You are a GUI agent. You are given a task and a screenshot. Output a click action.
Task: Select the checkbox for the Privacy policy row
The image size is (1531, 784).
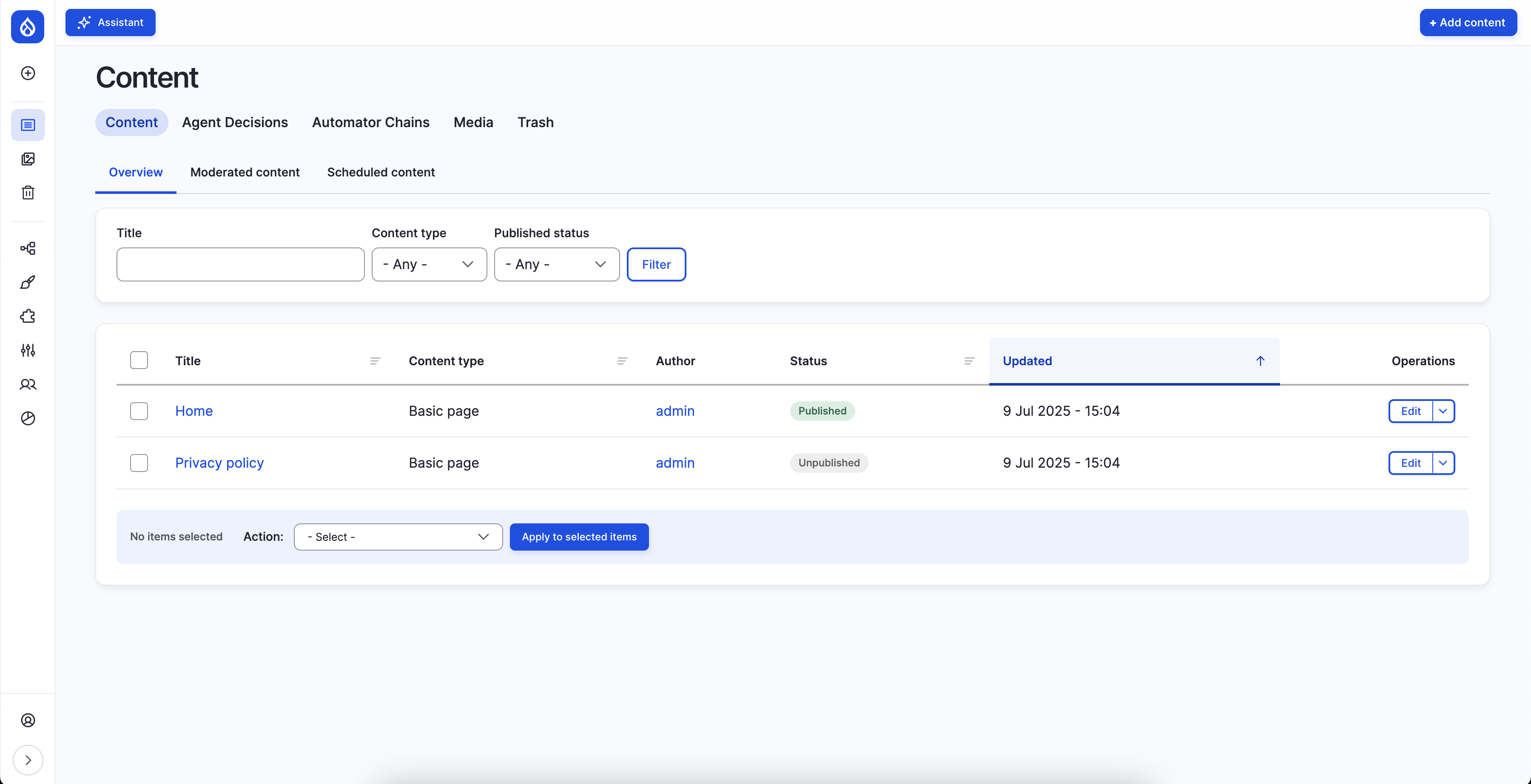point(139,463)
